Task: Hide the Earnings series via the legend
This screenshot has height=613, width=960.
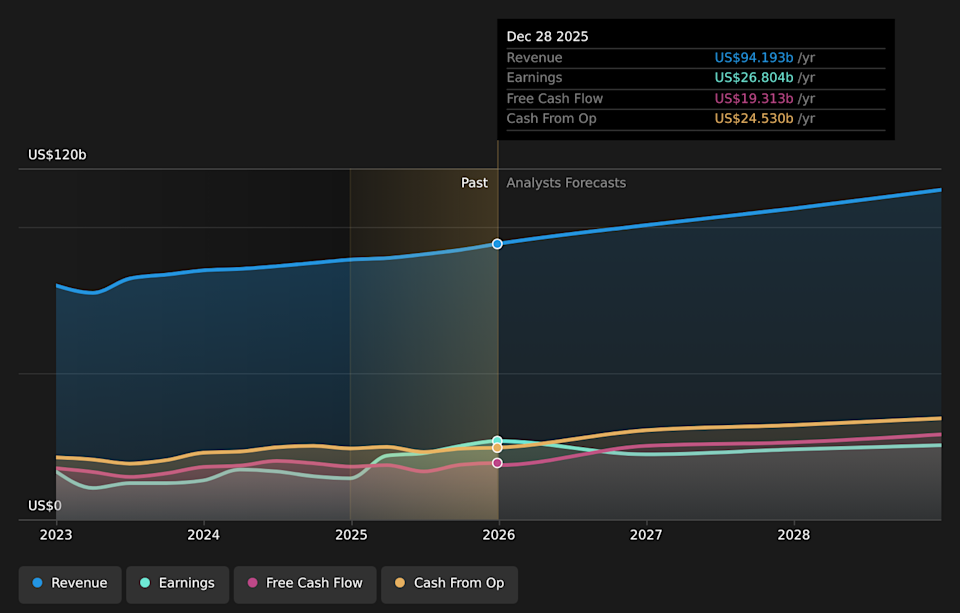Action: (177, 583)
